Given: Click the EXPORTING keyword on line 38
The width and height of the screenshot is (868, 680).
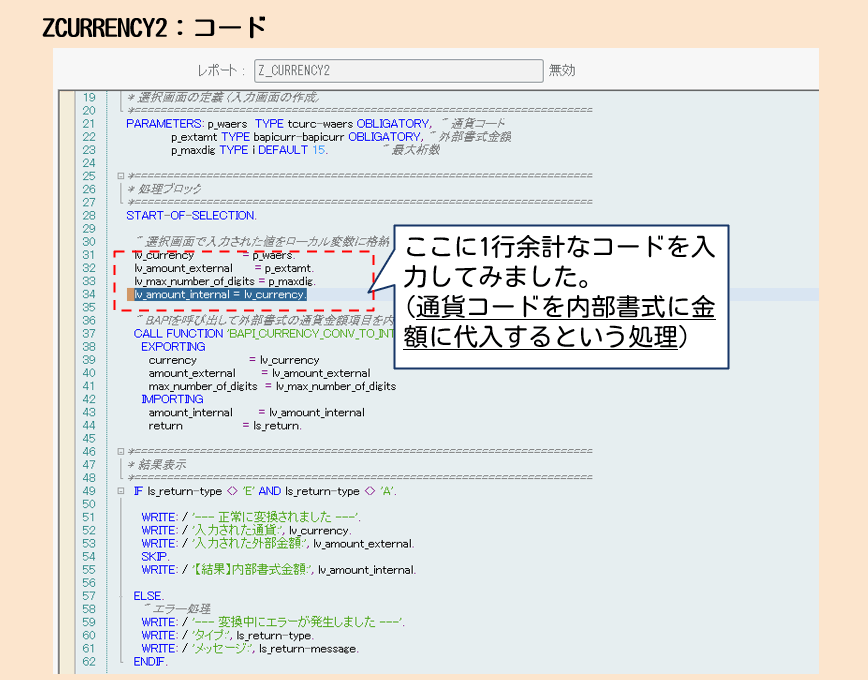Looking at the screenshot, I should pyautogui.click(x=173, y=346).
